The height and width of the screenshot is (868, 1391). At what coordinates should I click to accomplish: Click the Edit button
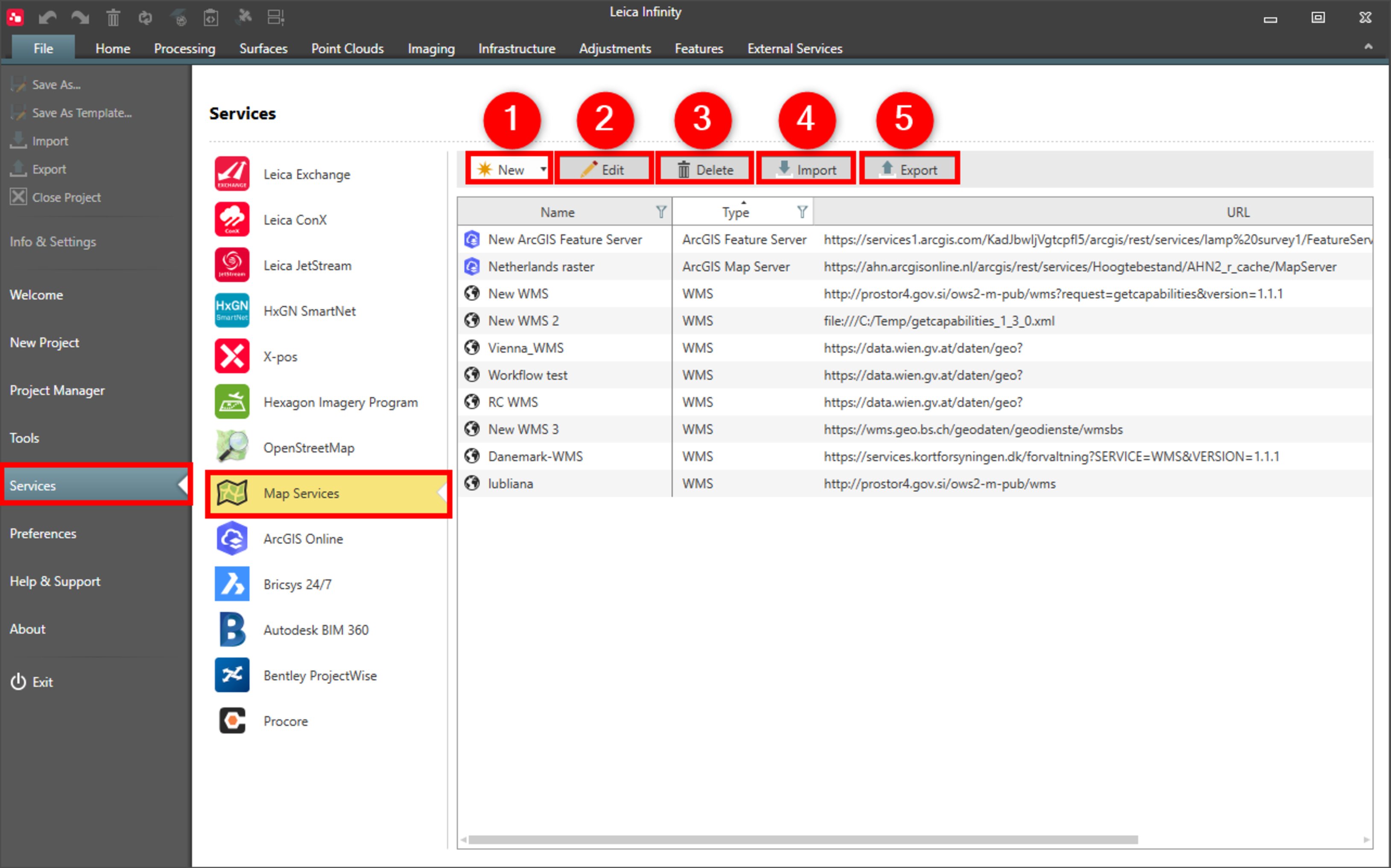click(604, 169)
